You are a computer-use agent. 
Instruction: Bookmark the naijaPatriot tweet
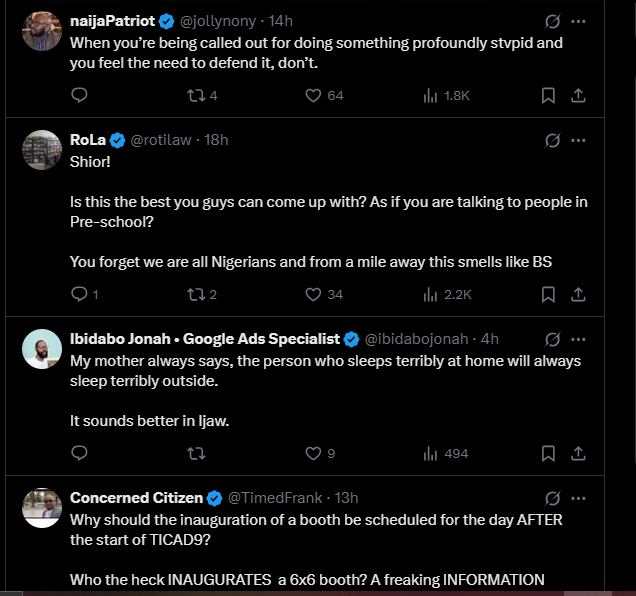pyautogui.click(x=548, y=96)
